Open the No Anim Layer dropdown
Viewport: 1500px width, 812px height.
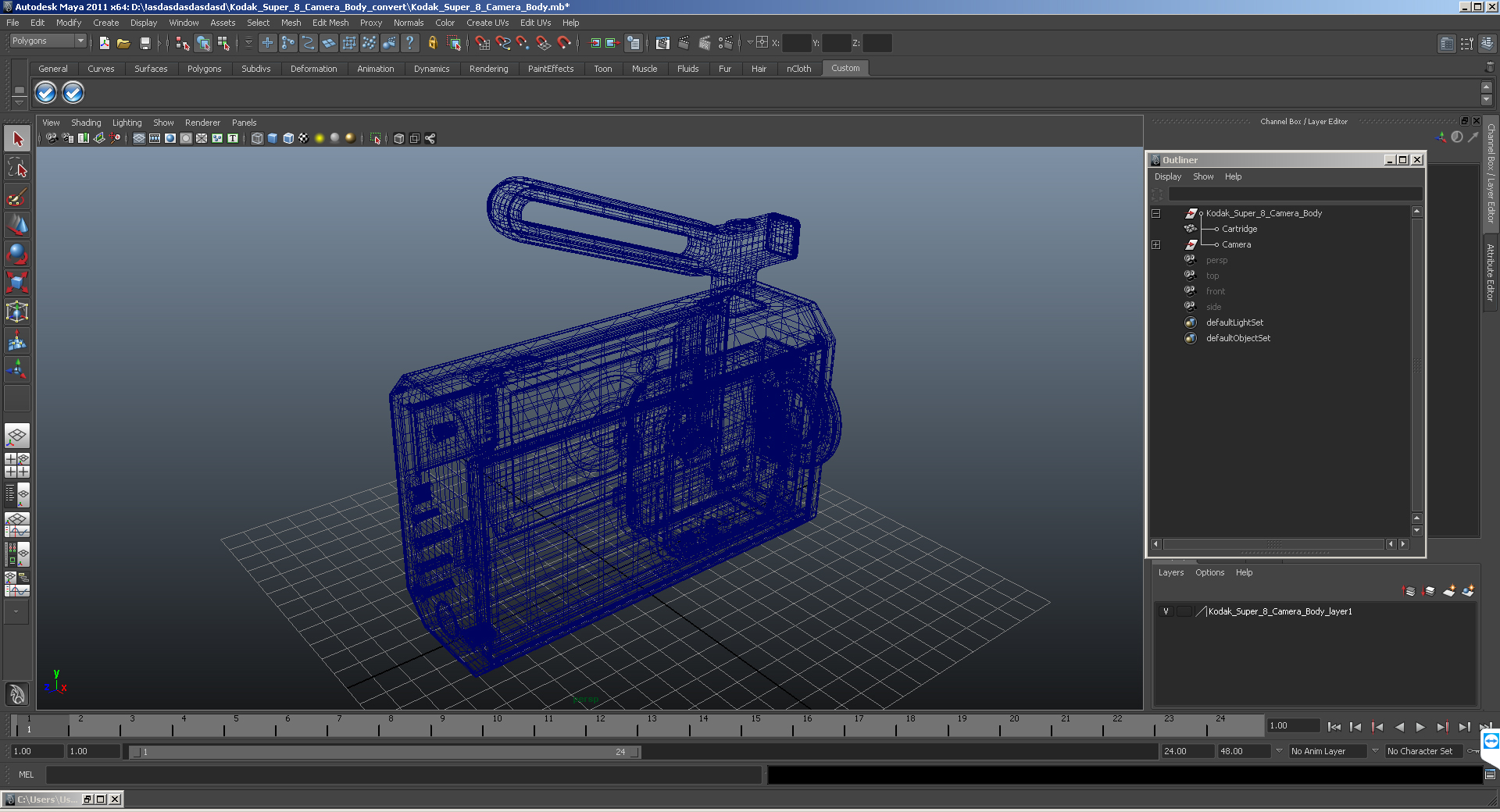(x=1327, y=751)
